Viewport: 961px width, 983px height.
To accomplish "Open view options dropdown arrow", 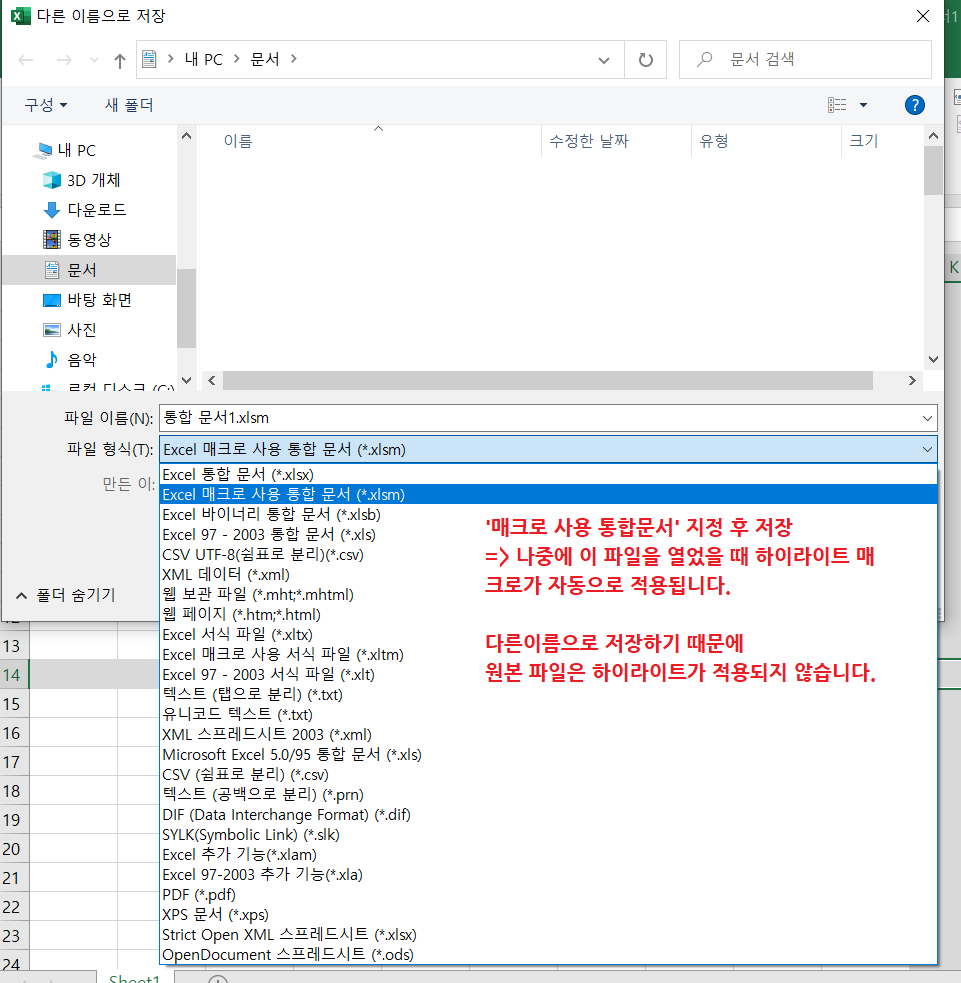I will click(x=863, y=105).
